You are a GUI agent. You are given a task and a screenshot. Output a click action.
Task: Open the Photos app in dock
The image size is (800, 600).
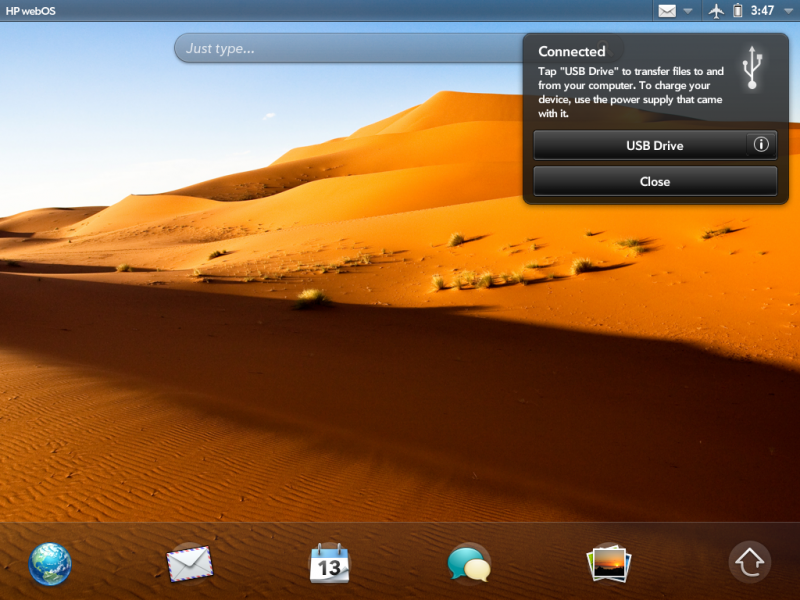click(609, 563)
